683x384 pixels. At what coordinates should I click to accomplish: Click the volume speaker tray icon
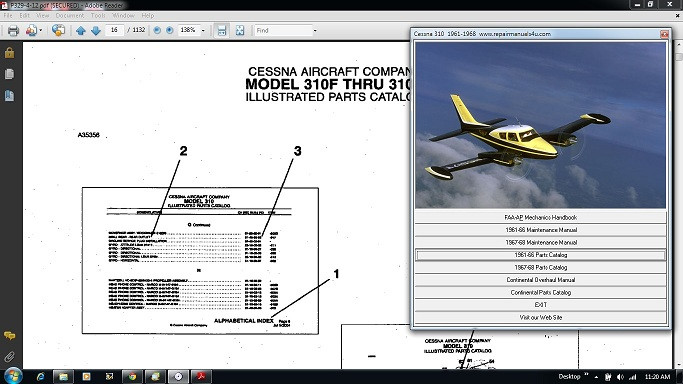[x=620, y=377]
